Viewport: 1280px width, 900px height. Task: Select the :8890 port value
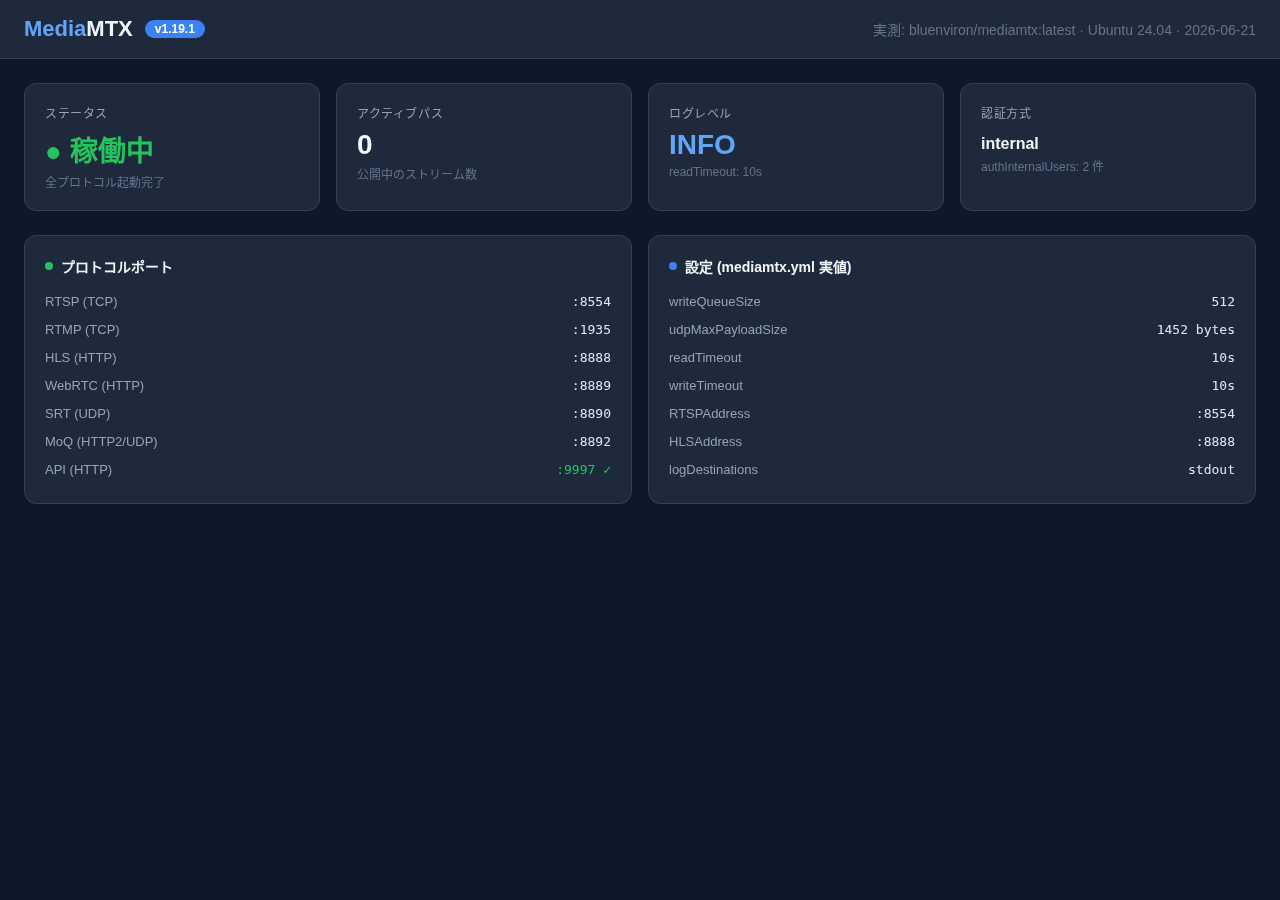click(x=591, y=414)
